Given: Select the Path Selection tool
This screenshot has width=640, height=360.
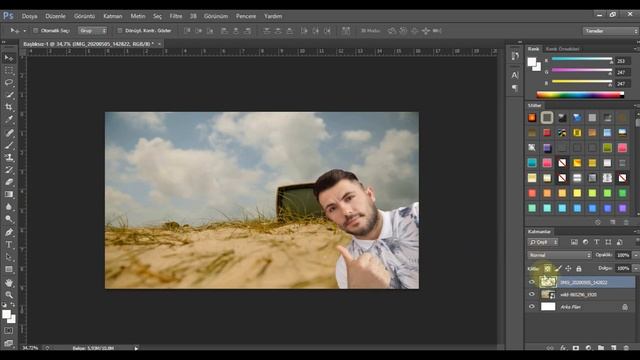Looking at the screenshot, I should (9, 257).
